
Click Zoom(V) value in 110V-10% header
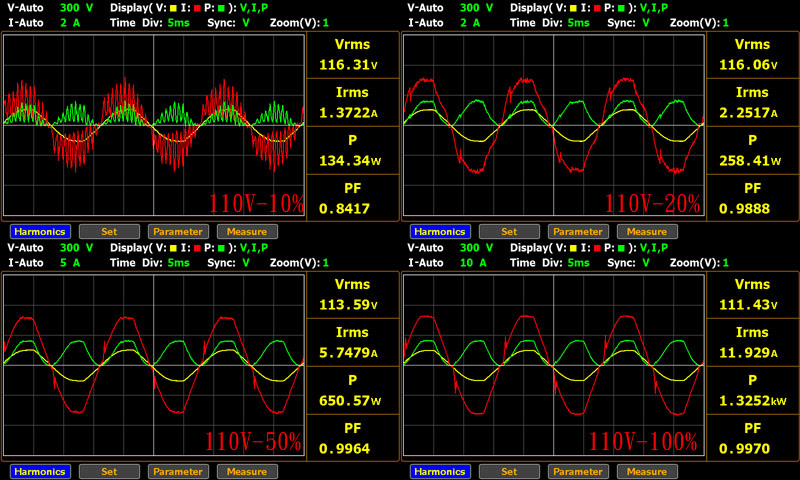326,23
